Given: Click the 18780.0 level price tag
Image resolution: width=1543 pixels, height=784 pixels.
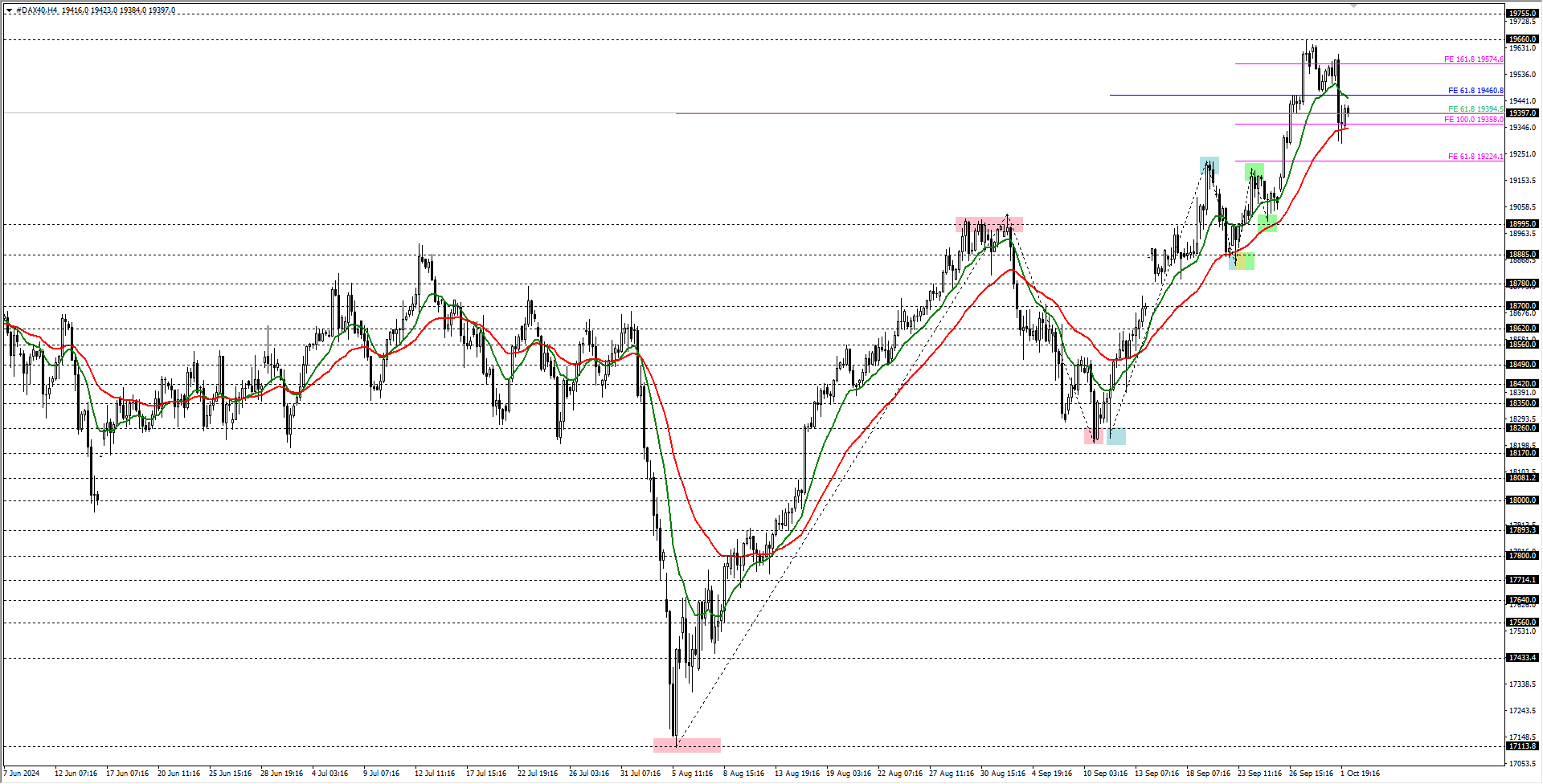Looking at the screenshot, I should 1522,284.
